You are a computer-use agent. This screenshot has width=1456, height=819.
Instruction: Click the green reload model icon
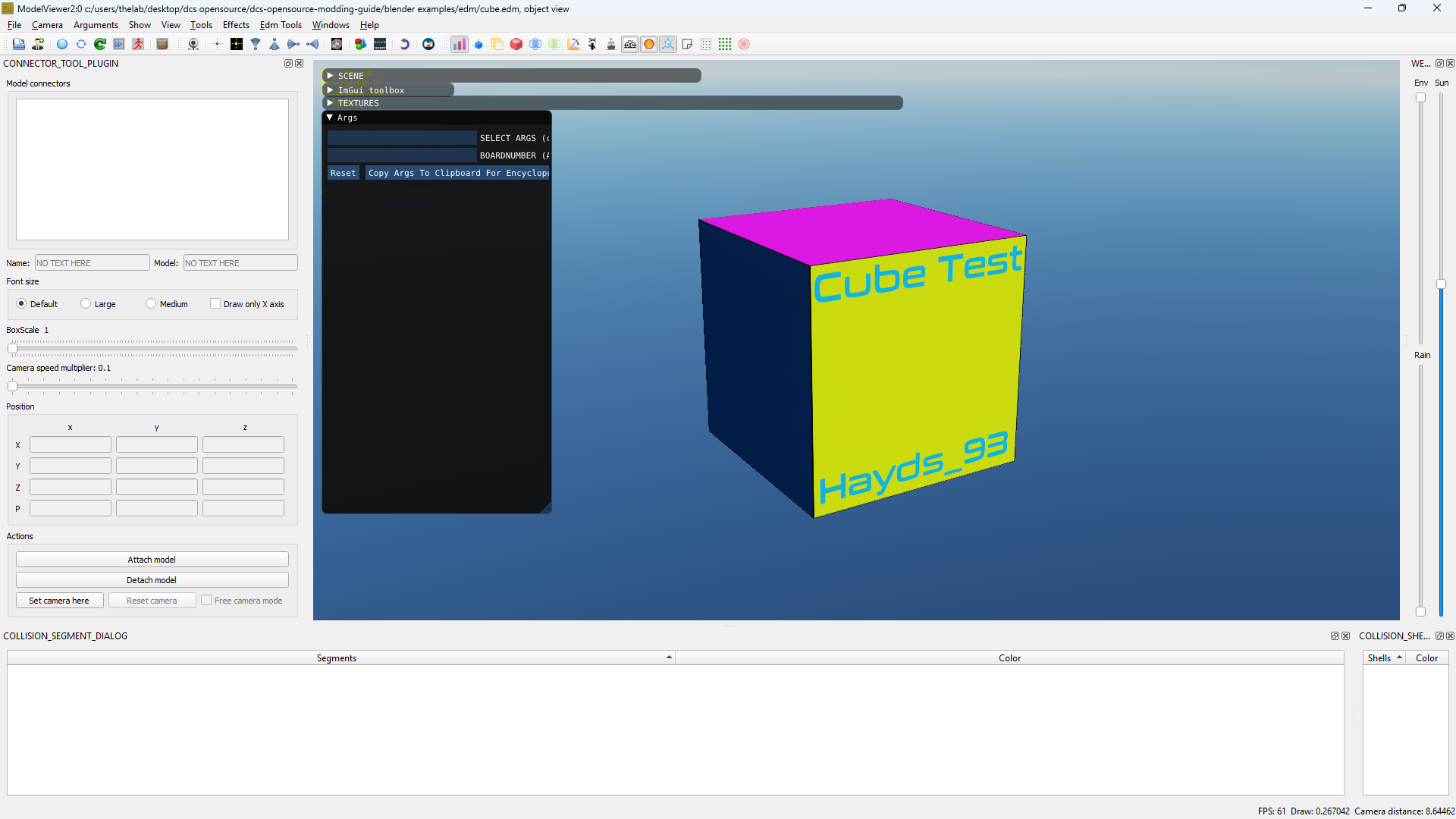(x=100, y=45)
